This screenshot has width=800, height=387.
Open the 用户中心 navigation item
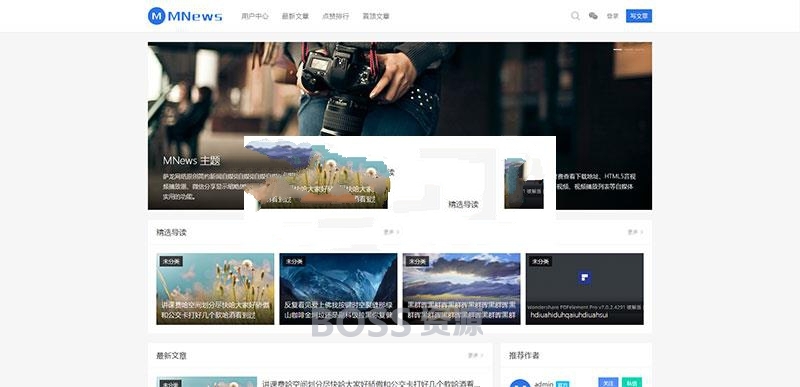[x=255, y=16]
